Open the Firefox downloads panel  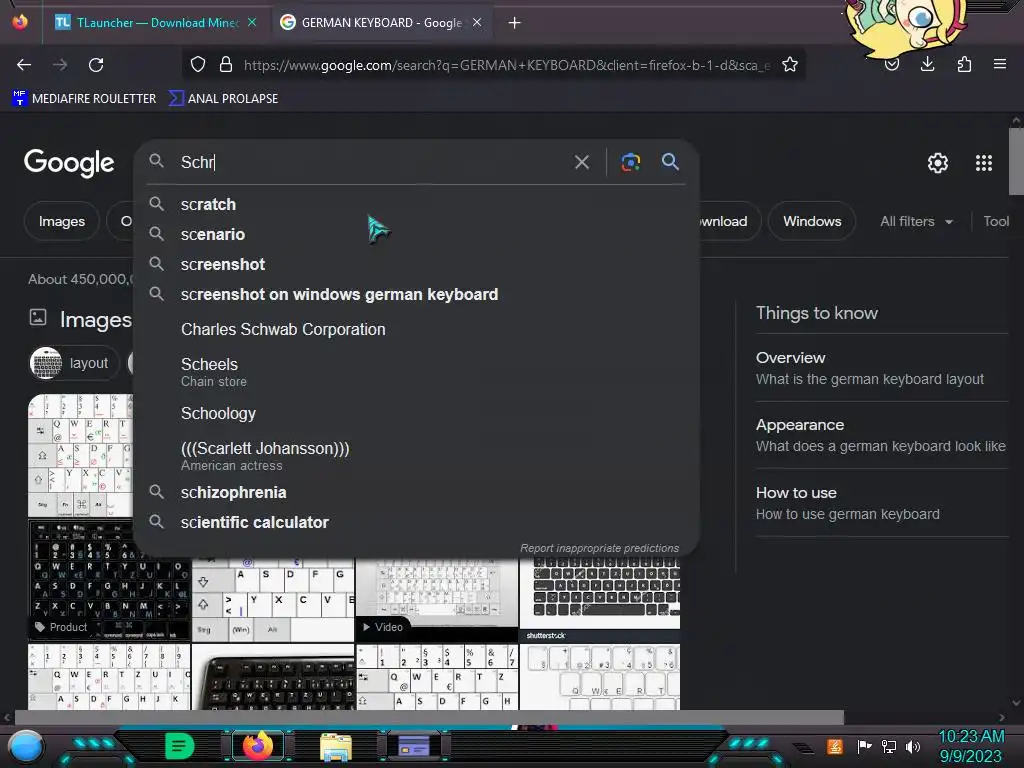(927, 65)
